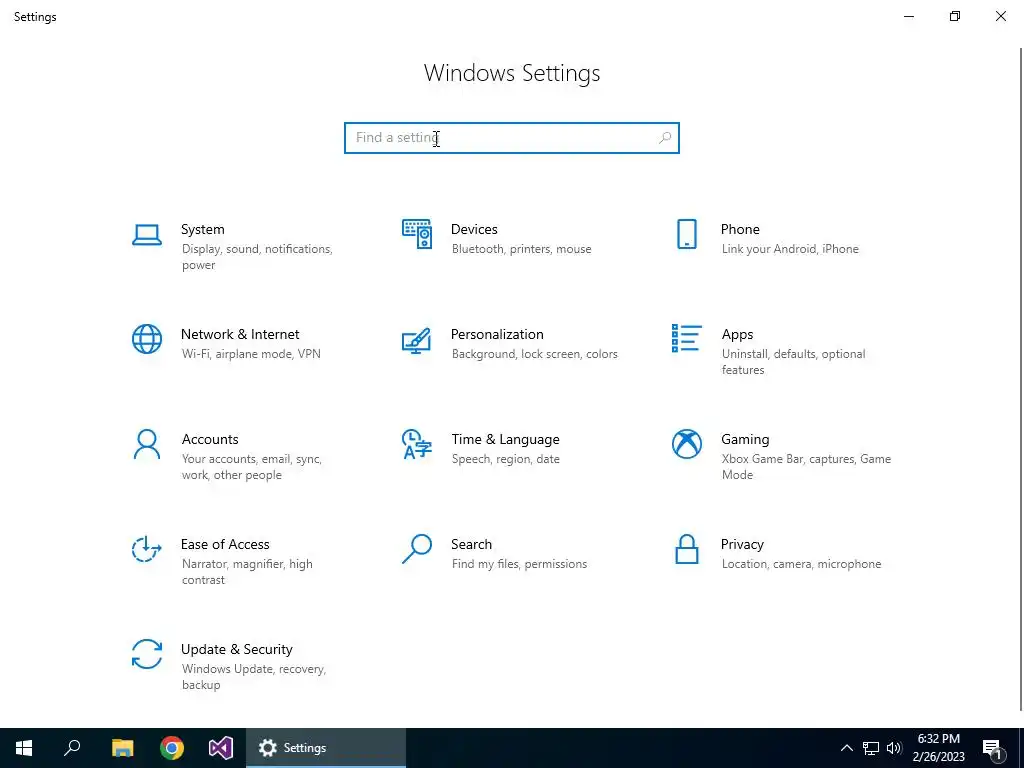Viewport: 1024px width, 768px height.
Task: Open the Gaming heading
Action: (745, 440)
